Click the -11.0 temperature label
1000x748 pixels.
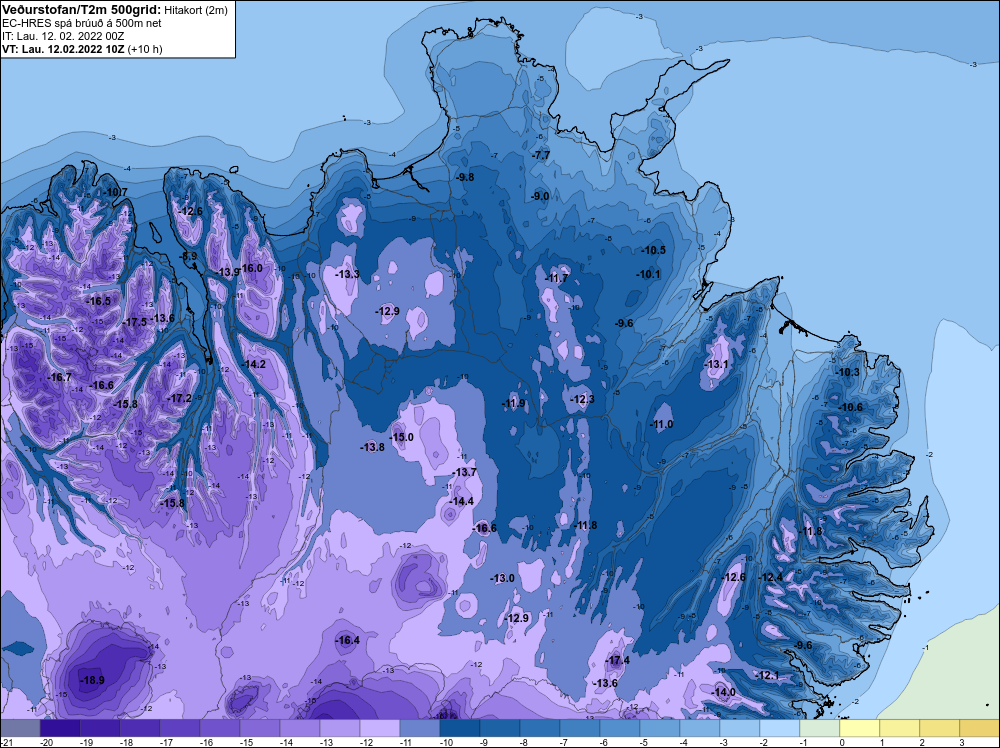[661, 425]
